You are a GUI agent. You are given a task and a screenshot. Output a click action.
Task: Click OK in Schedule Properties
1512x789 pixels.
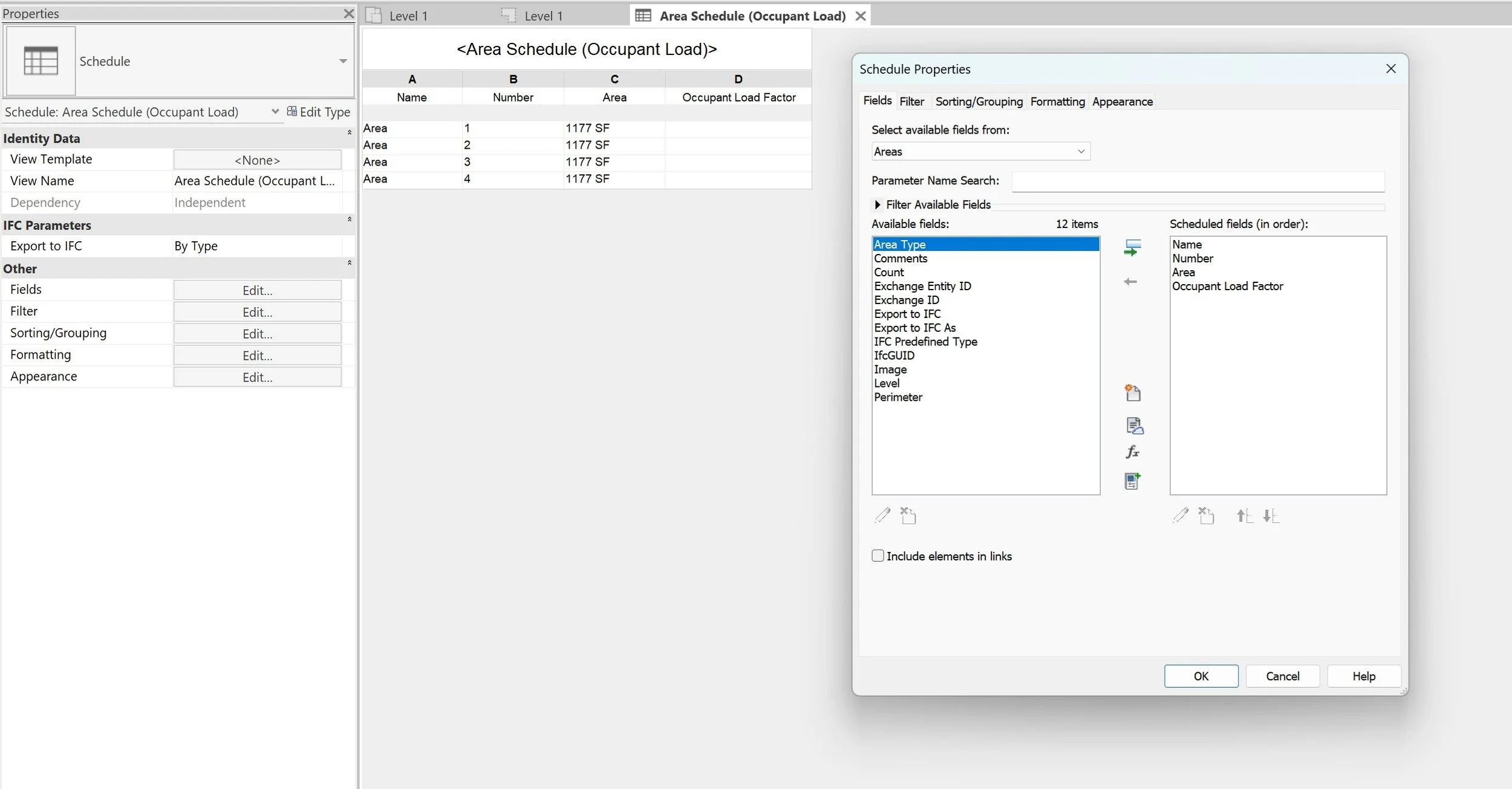click(x=1201, y=676)
